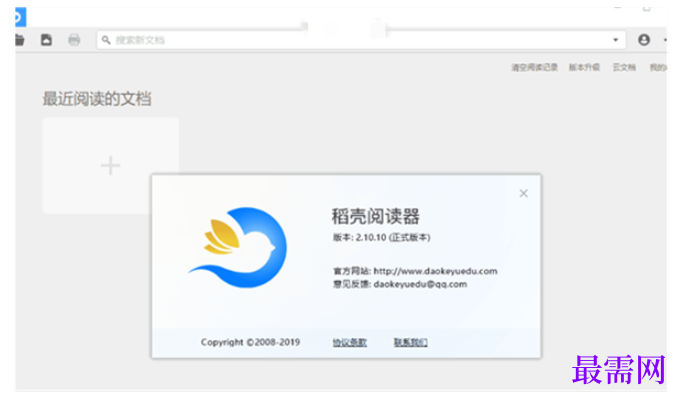Open the user account avatar icon

click(644, 40)
